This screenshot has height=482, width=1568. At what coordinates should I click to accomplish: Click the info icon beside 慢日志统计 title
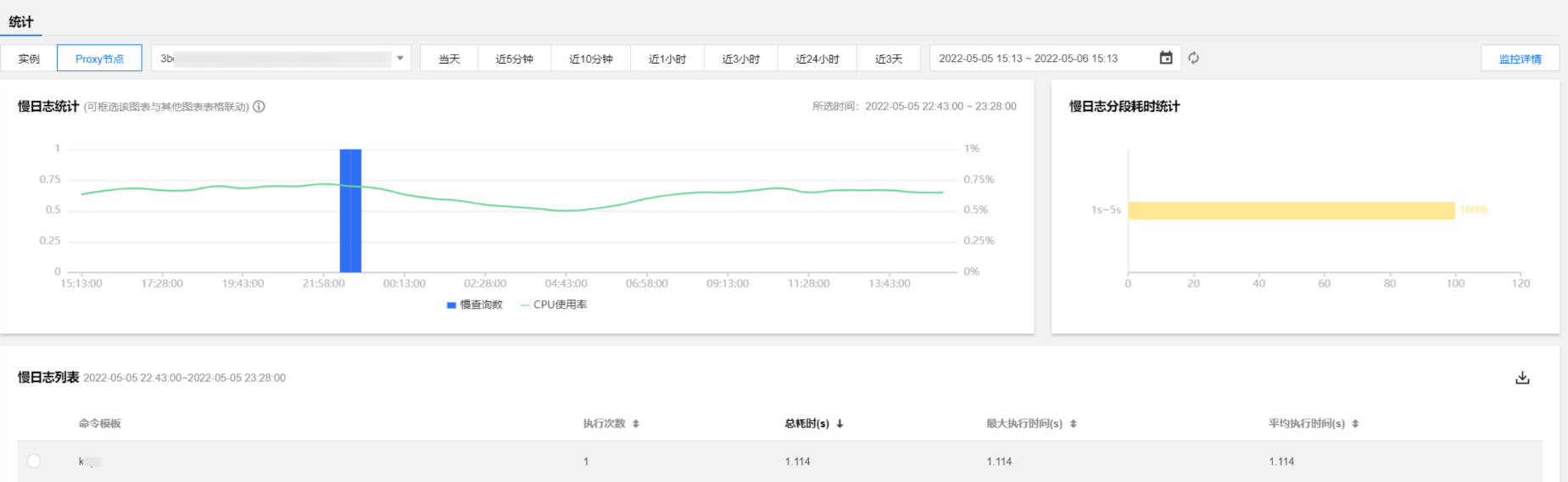pyautogui.click(x=259, y=107)
